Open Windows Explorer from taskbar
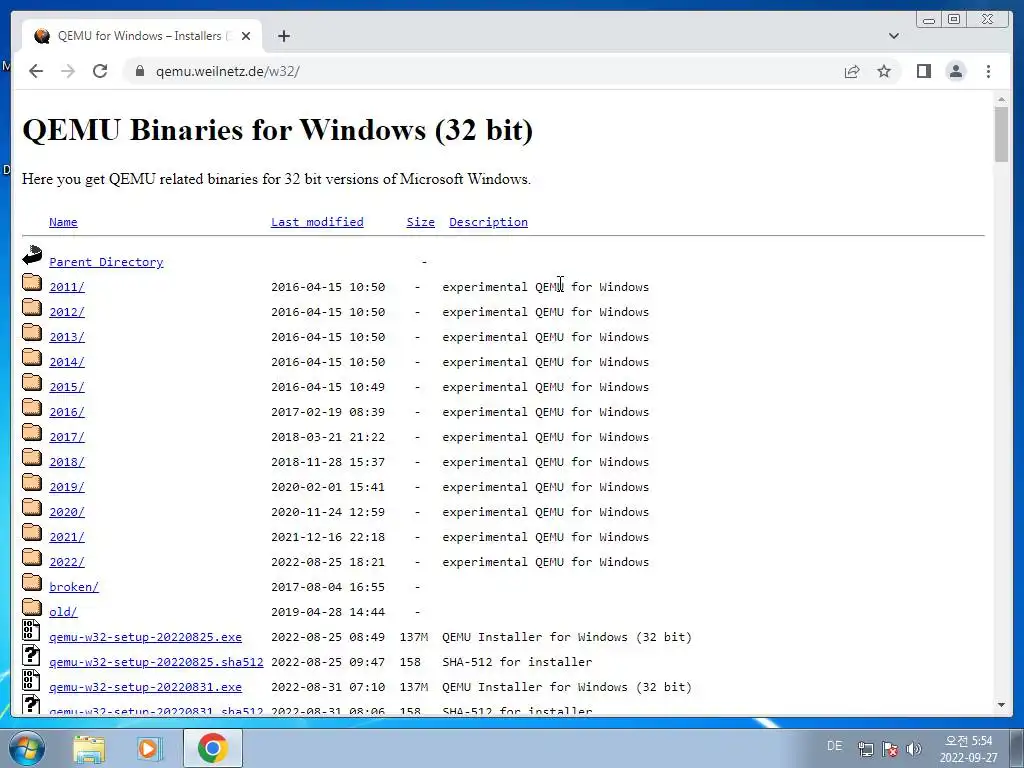 point(89,748)
